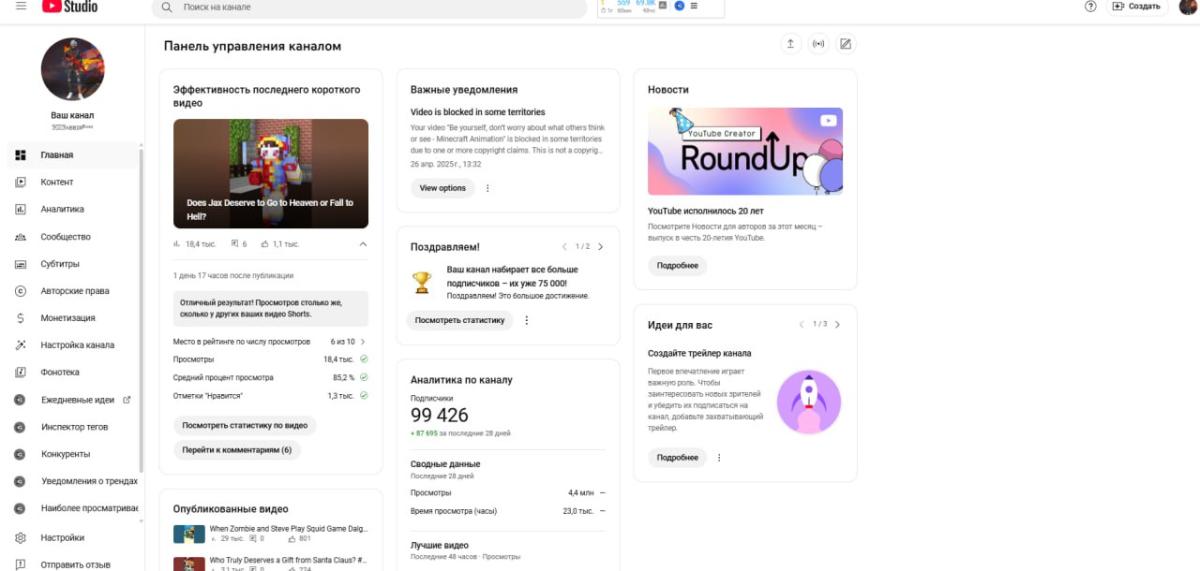Click the upload video icon
Image resolution: width=1200 pixels, height=571 pixels.
click(x=791, y=44)
